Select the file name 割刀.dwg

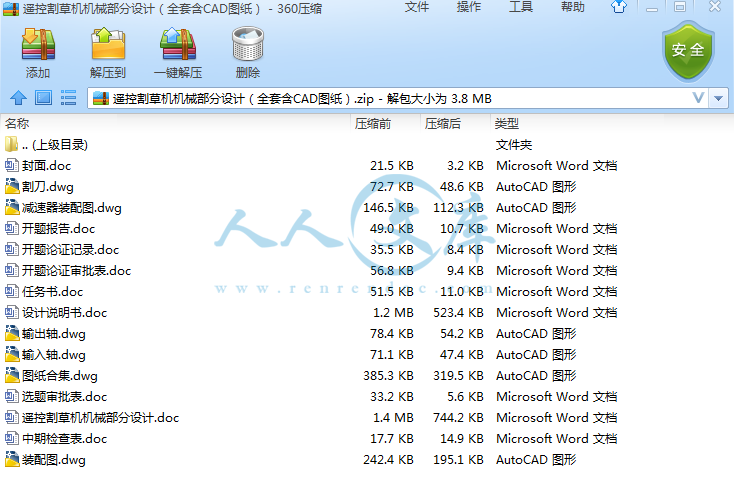[48, 187]
